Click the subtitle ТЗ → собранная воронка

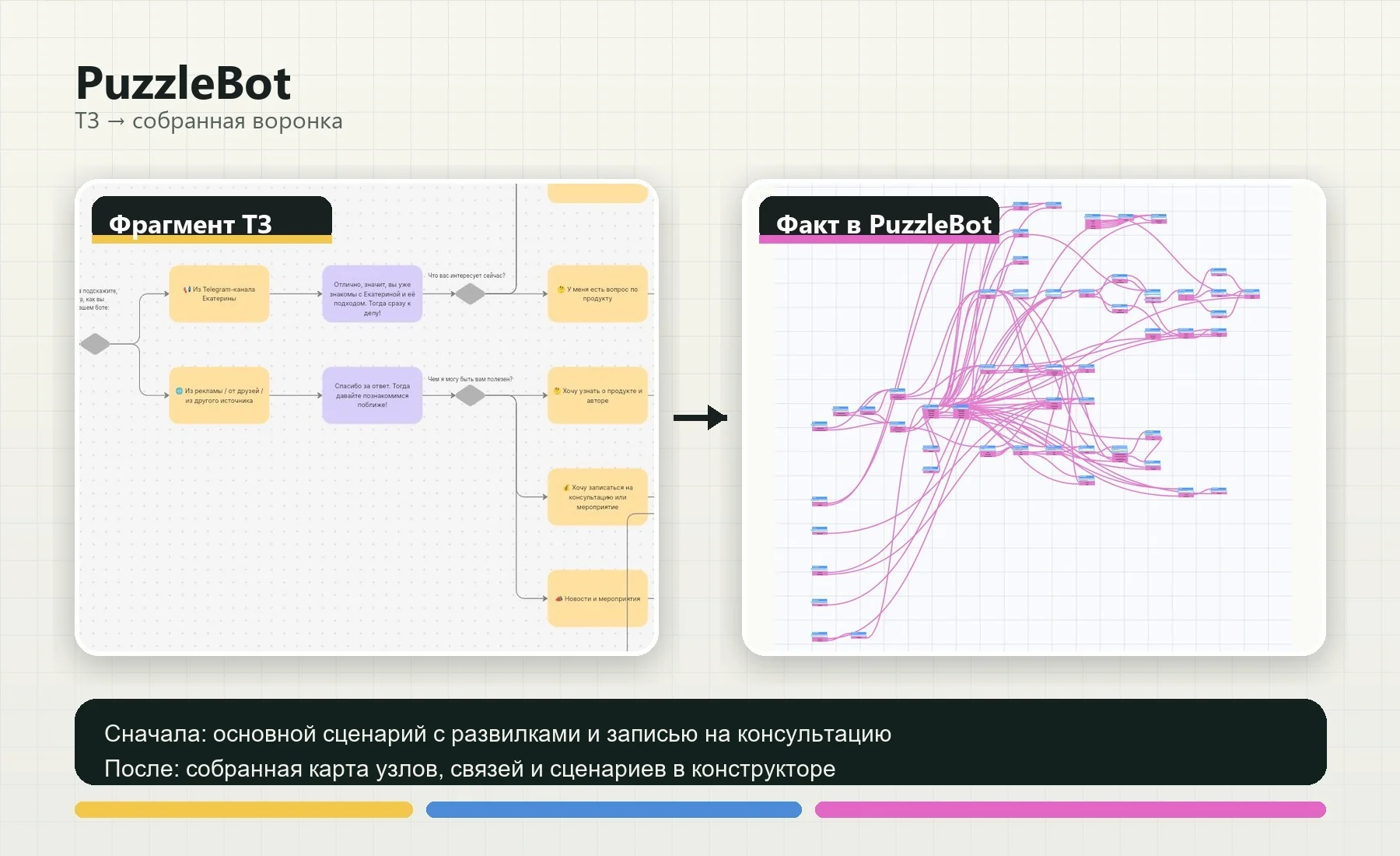(208, 121)
